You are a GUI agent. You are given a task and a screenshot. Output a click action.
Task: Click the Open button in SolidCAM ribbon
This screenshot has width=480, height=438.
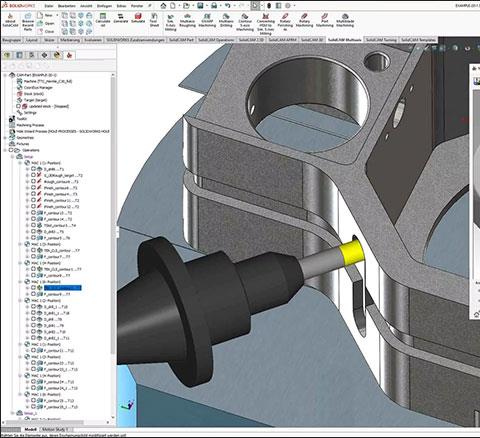pos(46,23)
